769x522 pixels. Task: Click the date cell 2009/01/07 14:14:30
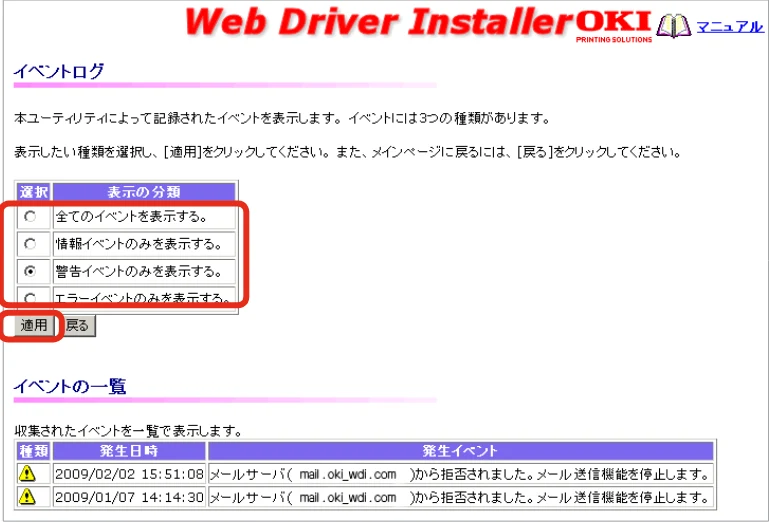(129, 497)
